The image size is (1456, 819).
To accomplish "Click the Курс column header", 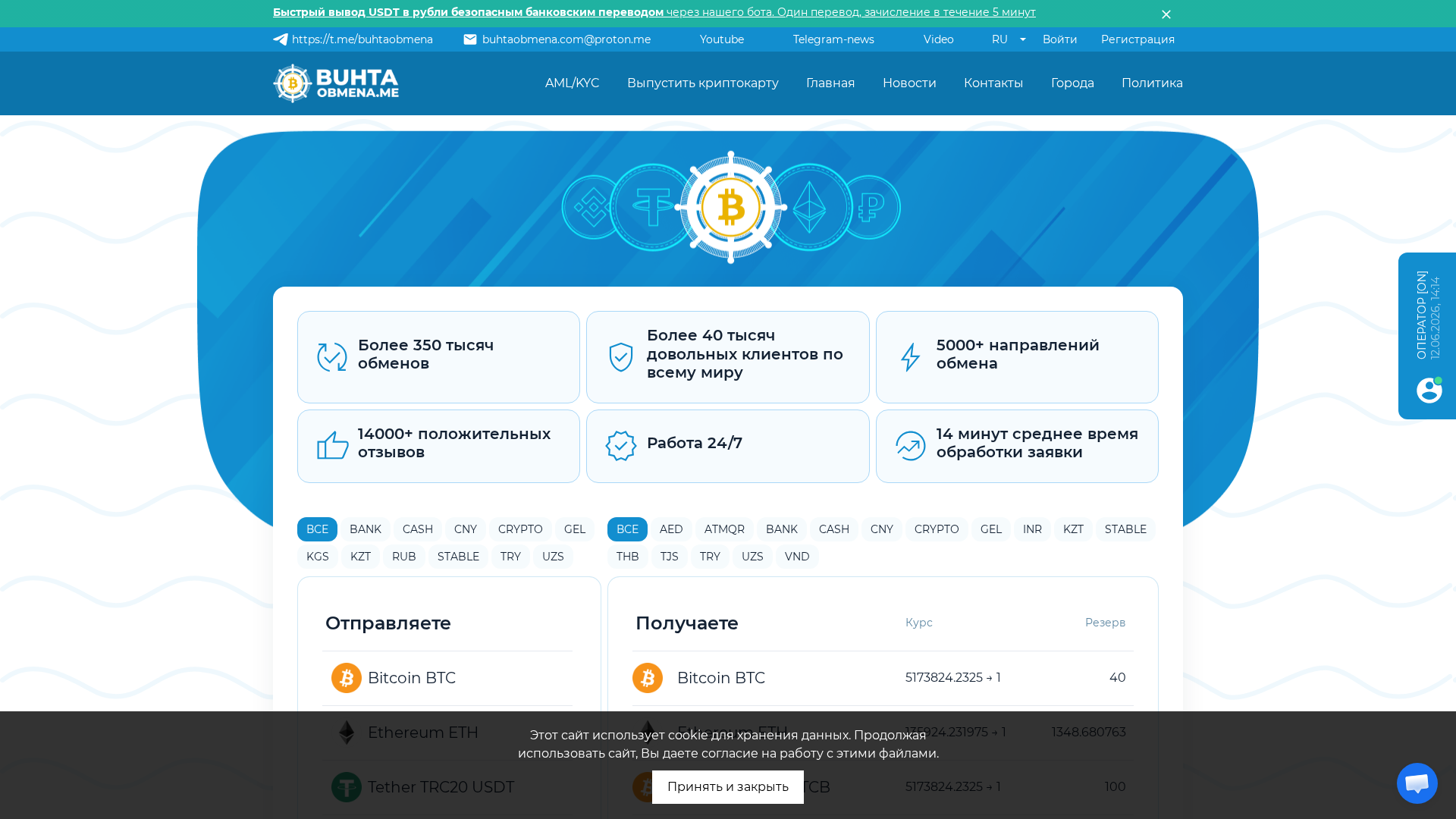I will (919, 623).
